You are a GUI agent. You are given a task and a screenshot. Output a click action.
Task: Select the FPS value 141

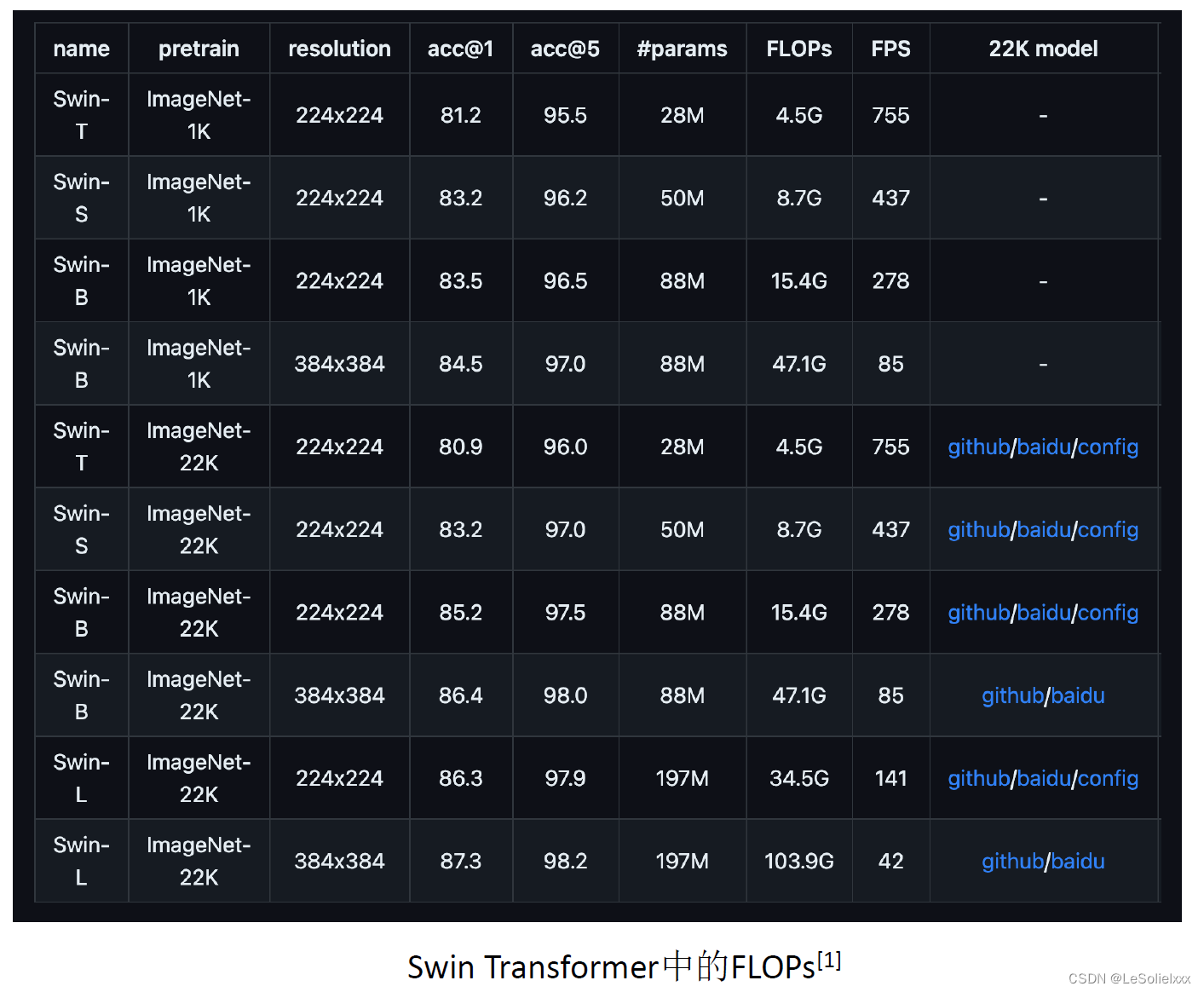(x=890, y=778)
